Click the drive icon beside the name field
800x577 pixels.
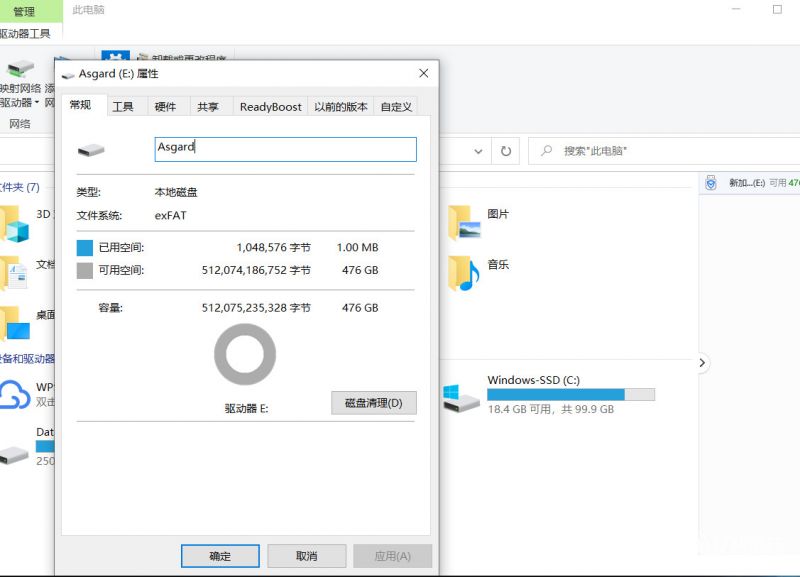click(x=91, y=150)
